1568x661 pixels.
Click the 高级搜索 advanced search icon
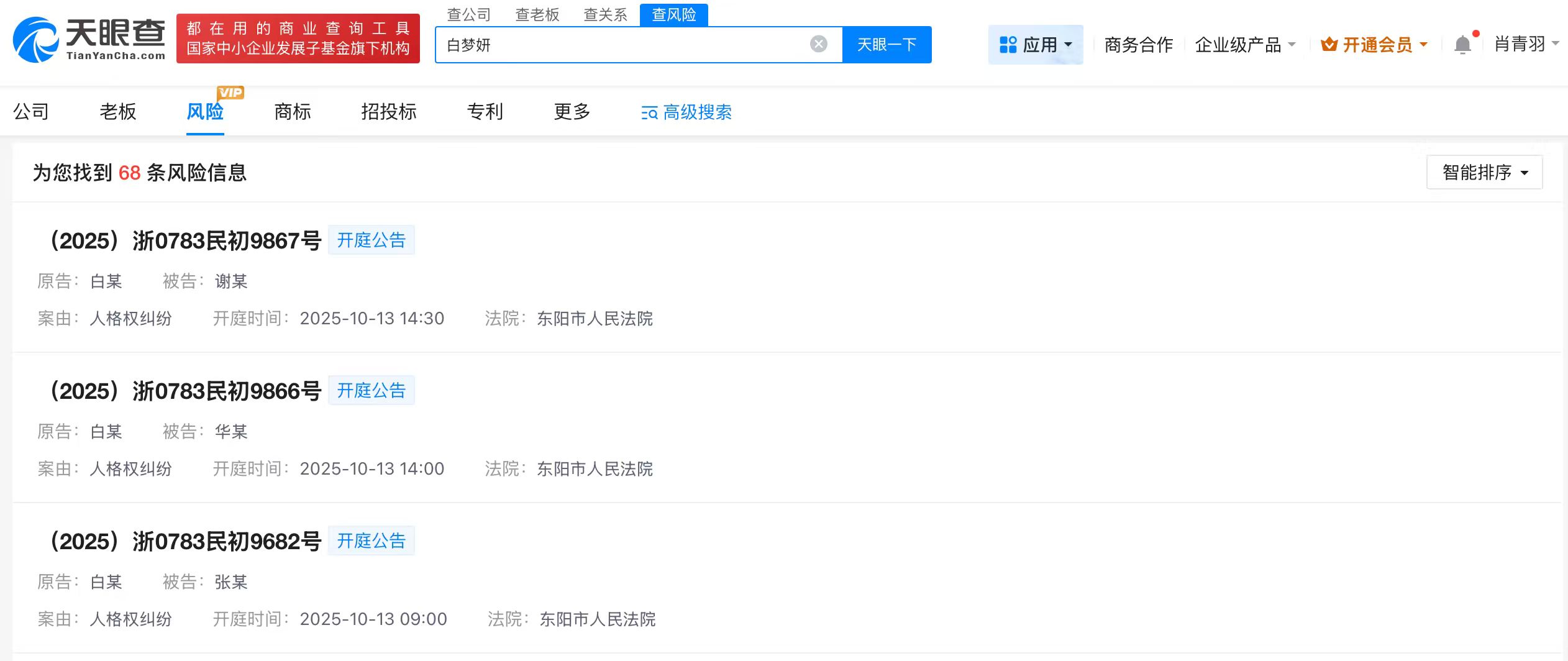click(649, 112)
